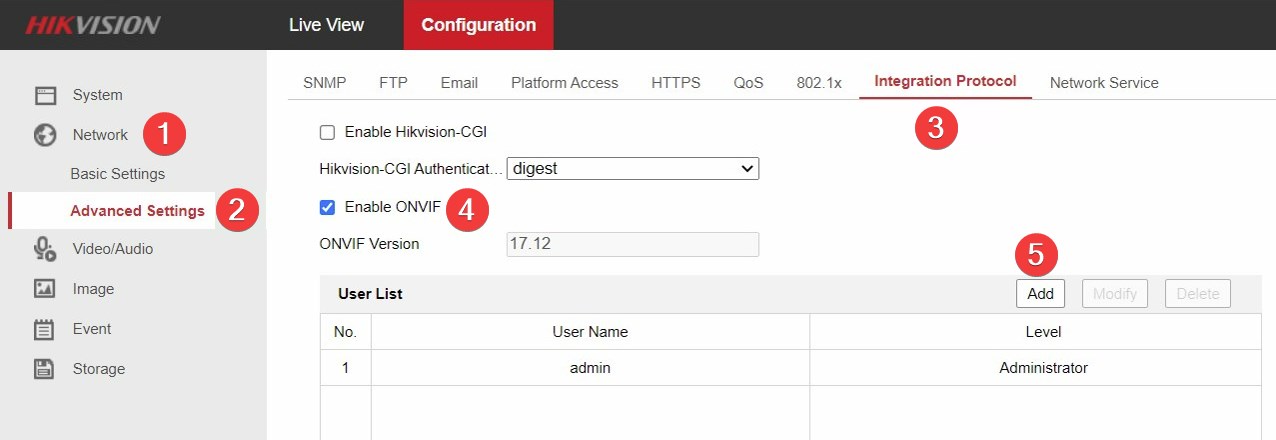Click the ONVIF Version field
The image size is (1276, 440).
coord(632,245)
